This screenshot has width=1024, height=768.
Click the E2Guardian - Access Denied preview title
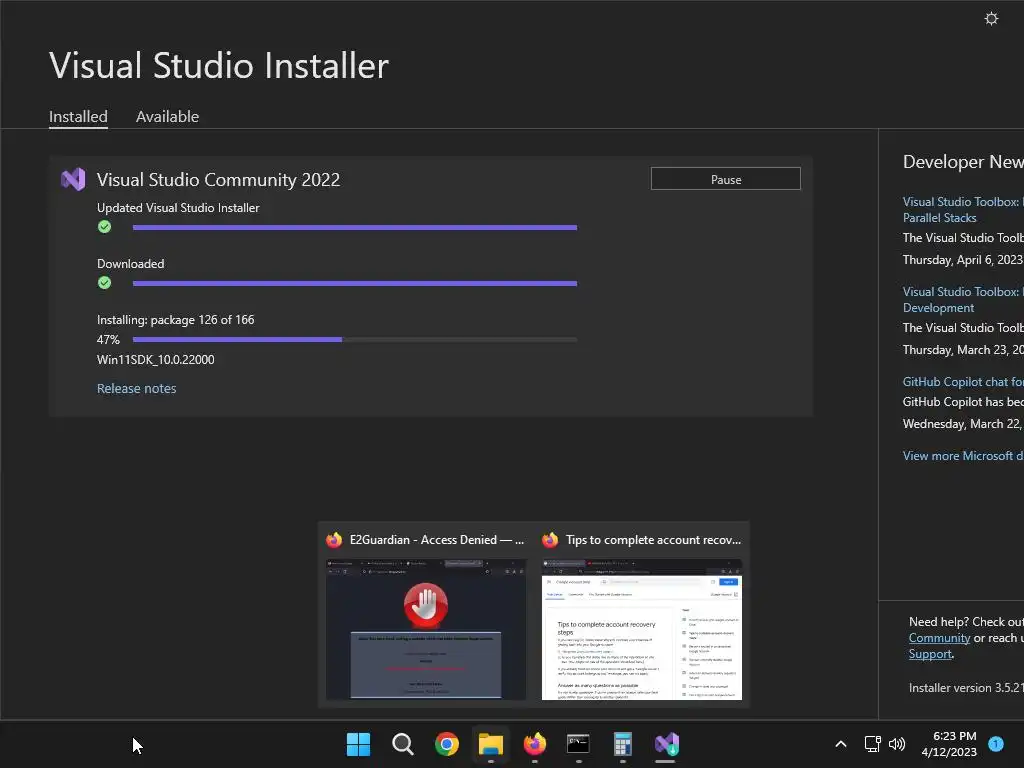[x=437, y=540]
